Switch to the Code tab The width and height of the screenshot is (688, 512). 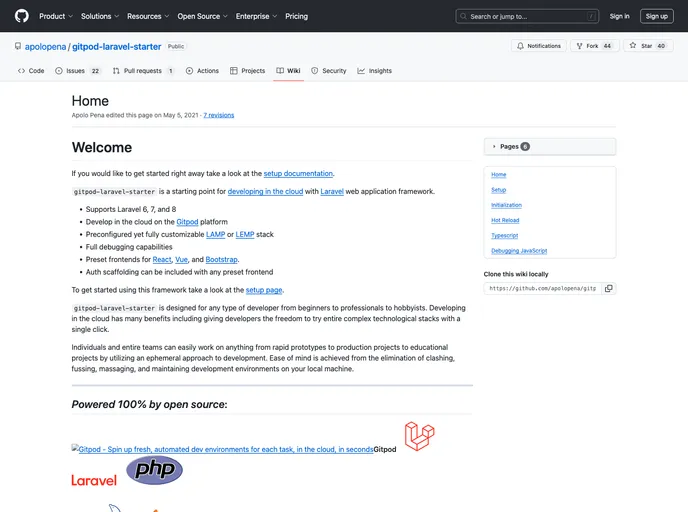click(31, 71)
